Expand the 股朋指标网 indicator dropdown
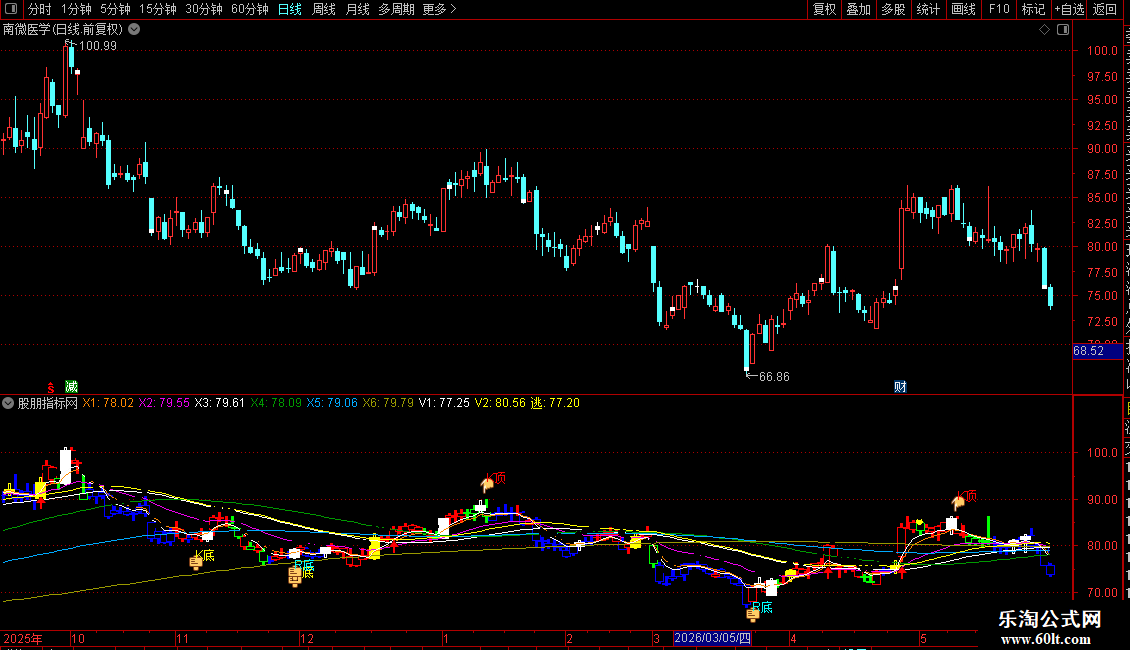The width and height of the screenshot is (1130, 650). click(x=8, y=403)
